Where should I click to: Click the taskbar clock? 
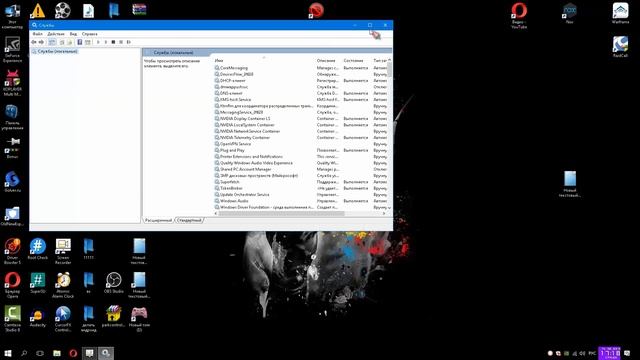tap(609, 353)
